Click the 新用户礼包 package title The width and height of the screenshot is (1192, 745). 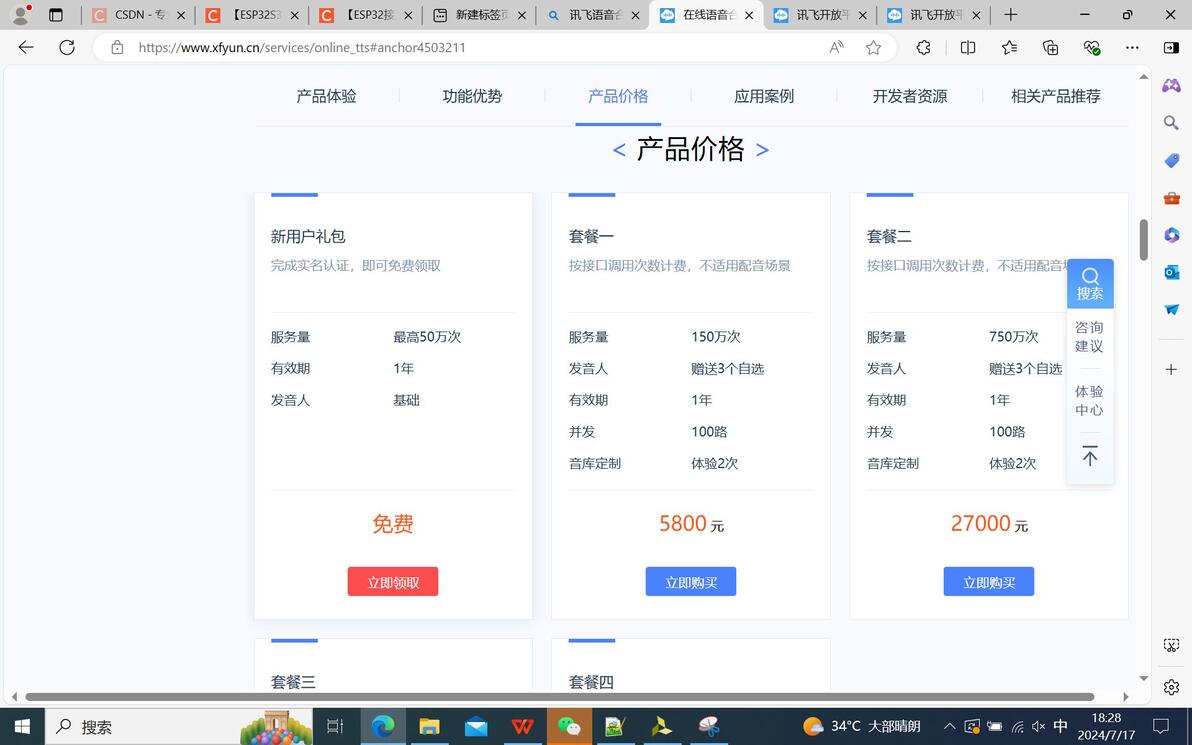click(308, 236)
